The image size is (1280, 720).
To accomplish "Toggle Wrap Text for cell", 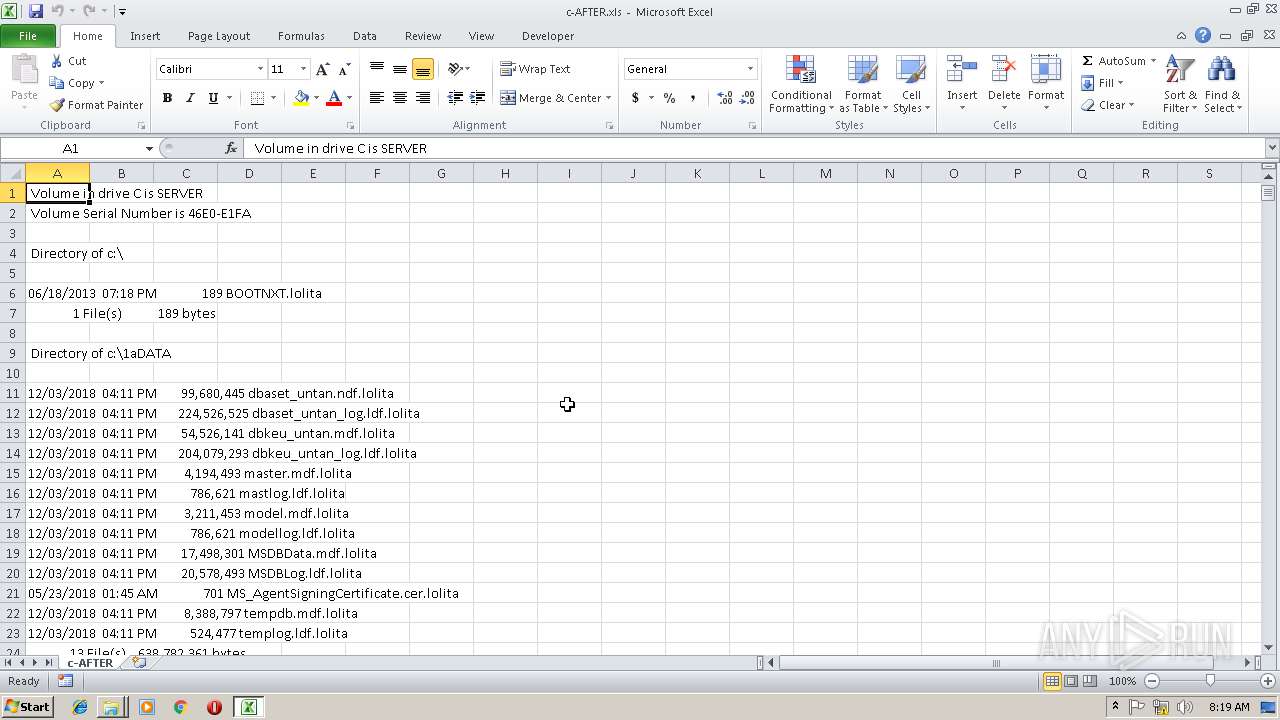I will pyautogui.click(x=535, y=69).
